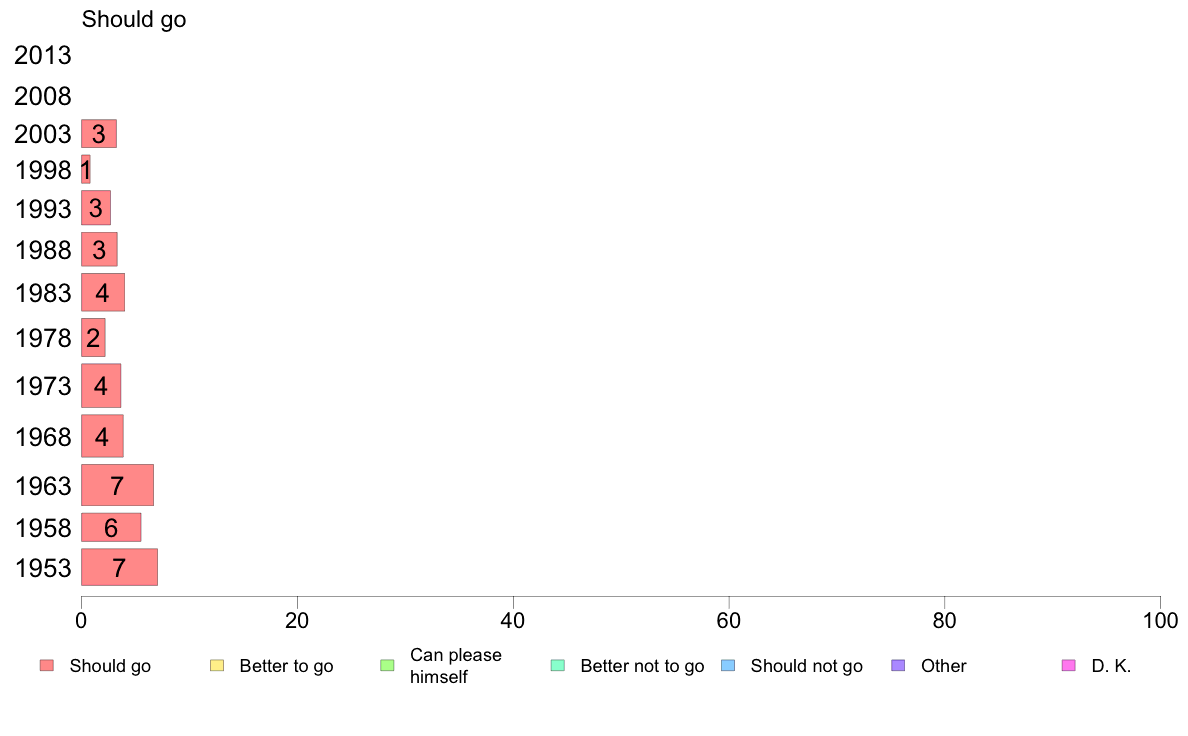Viewport: 1188px width, 736px height.
Task: Click the 2008 year axis label
Action: [x=42, y=96]
